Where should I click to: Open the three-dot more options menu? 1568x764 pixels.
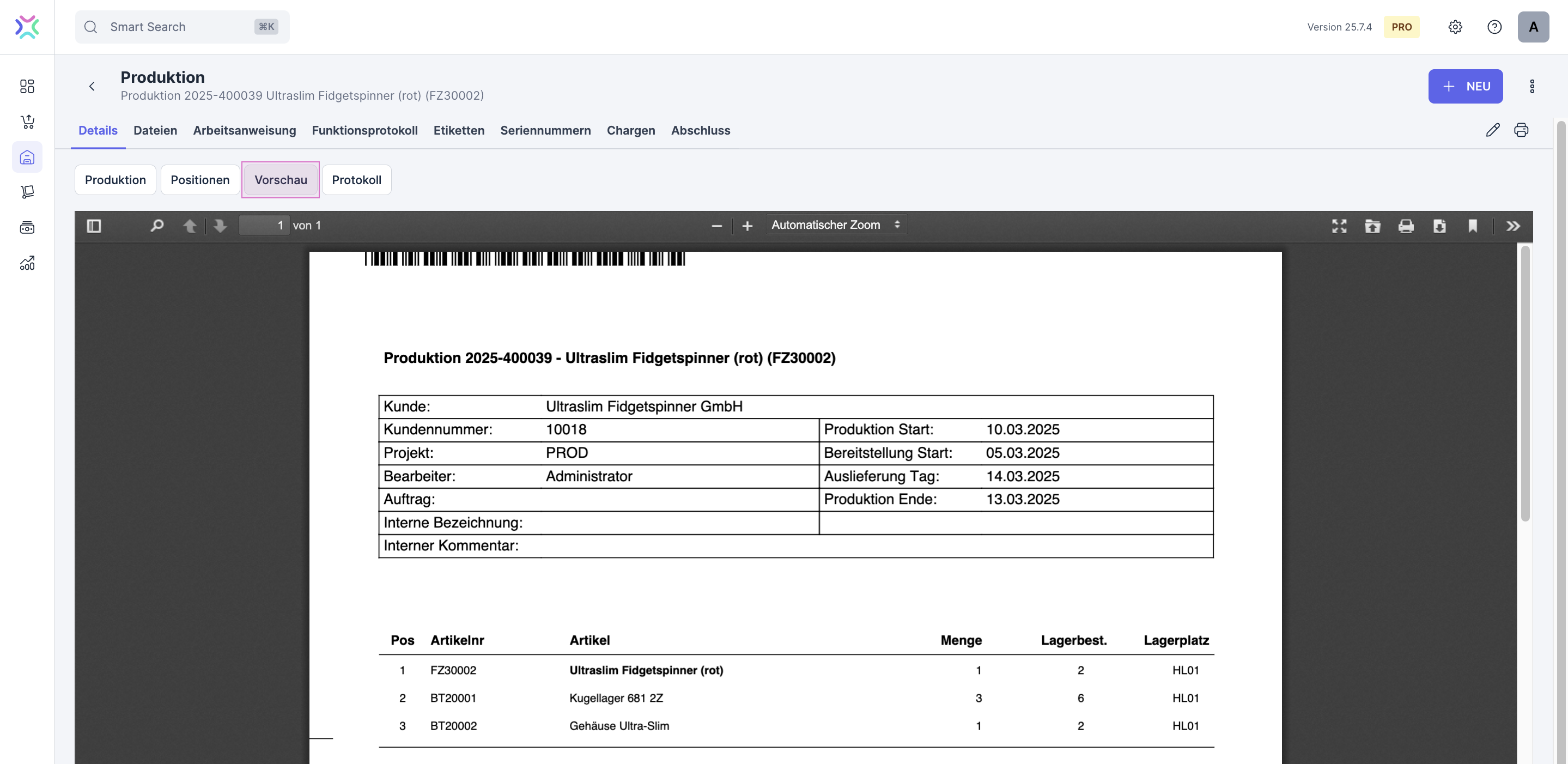pos(1531,87)
